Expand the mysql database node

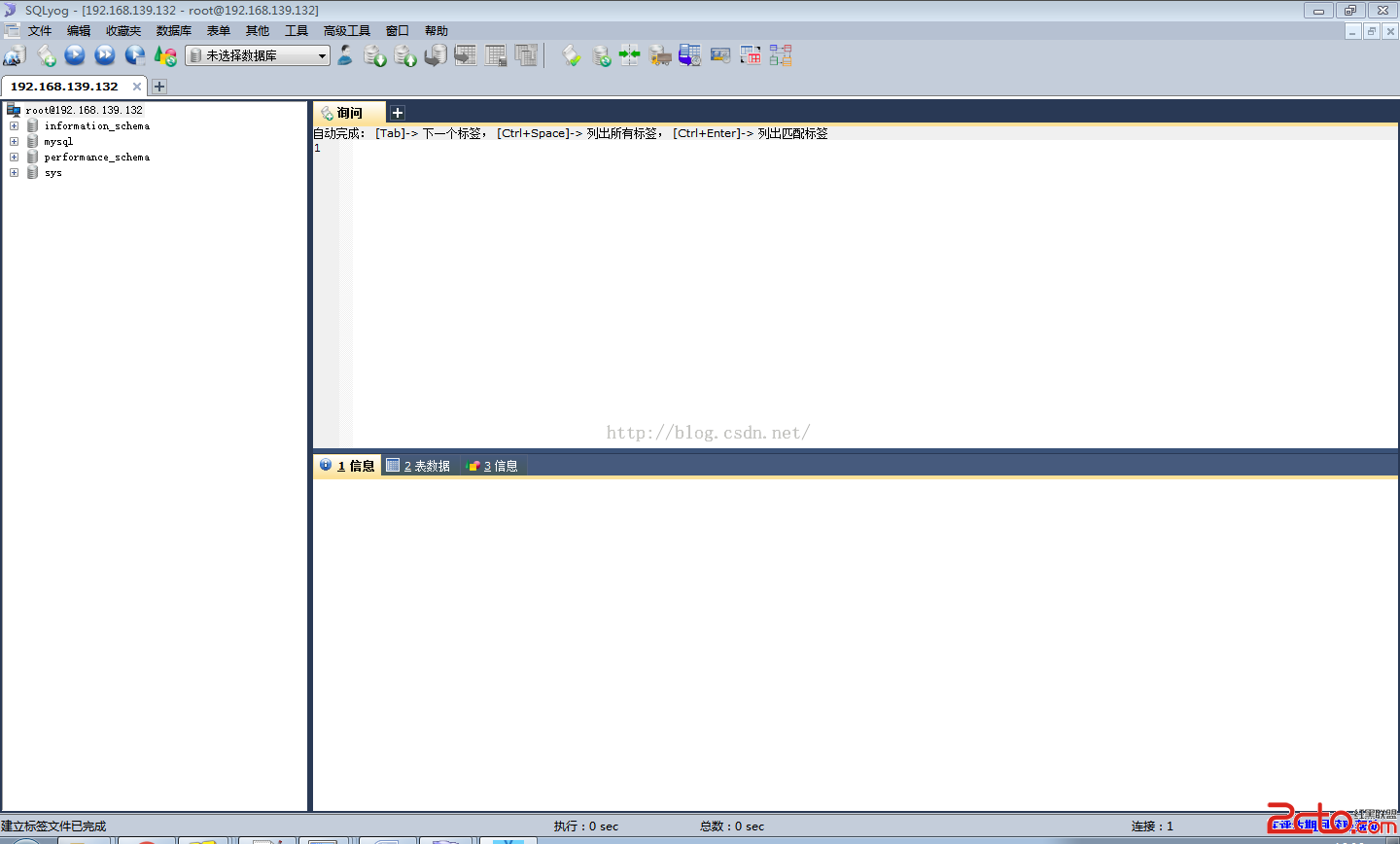tap(14, 141)
